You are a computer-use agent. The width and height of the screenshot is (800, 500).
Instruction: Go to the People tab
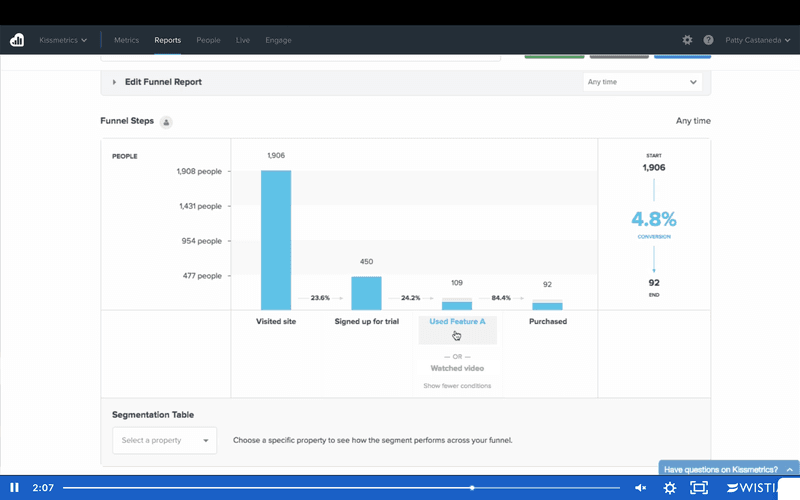point(208,40)
